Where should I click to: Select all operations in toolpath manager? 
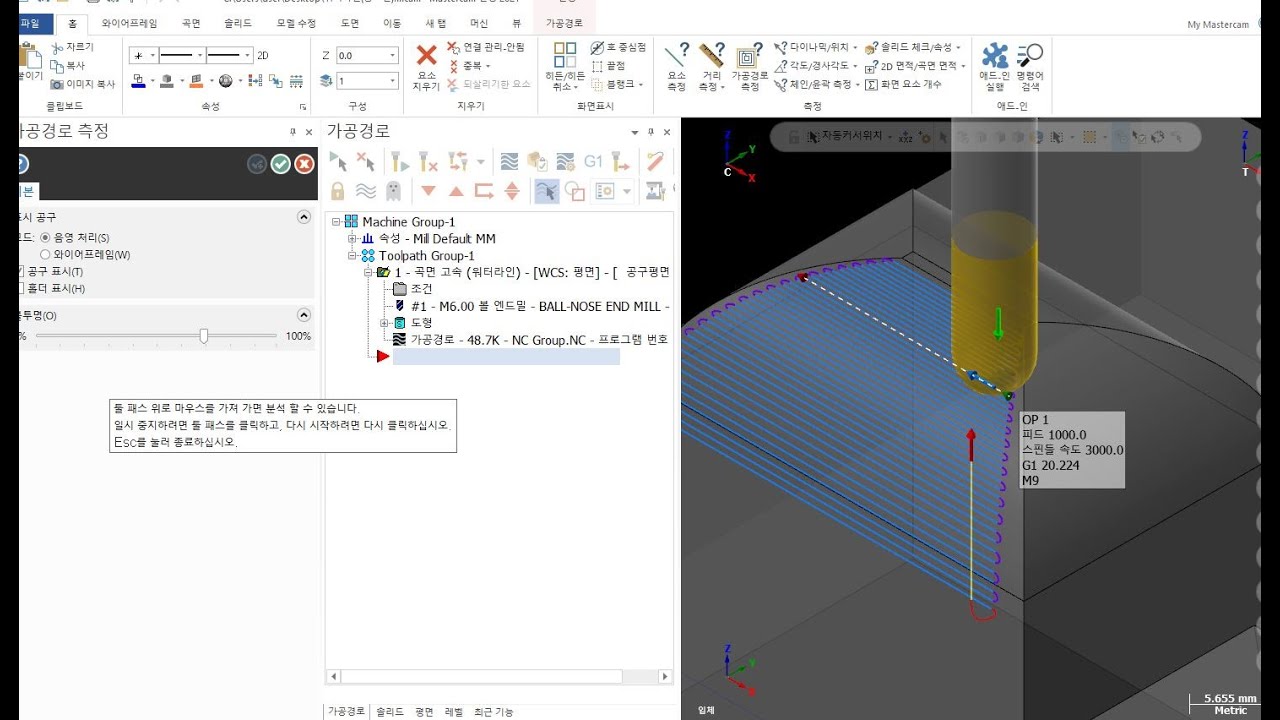pos(338,162)
